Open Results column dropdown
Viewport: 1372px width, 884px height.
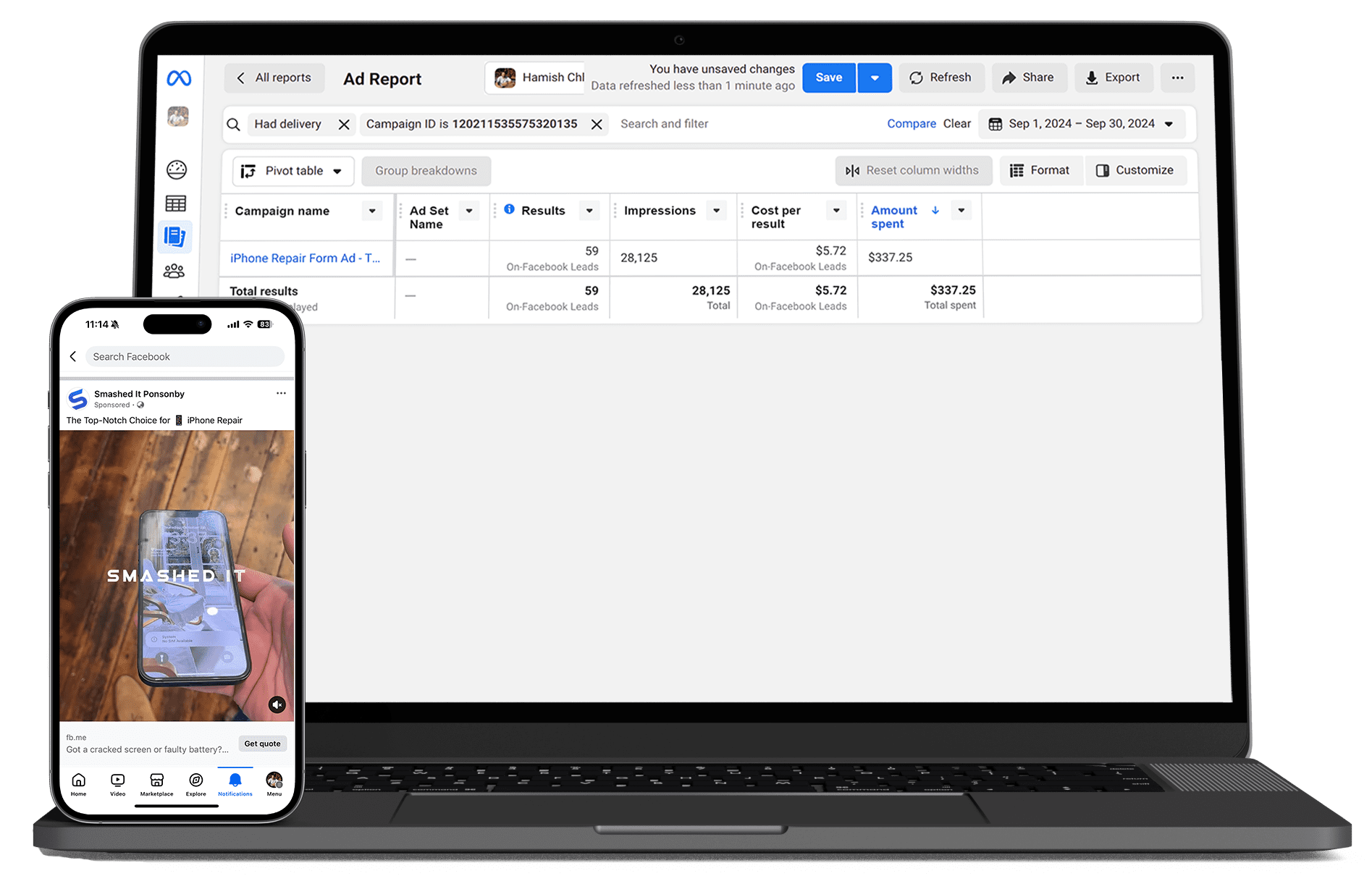tap(589, 211)
